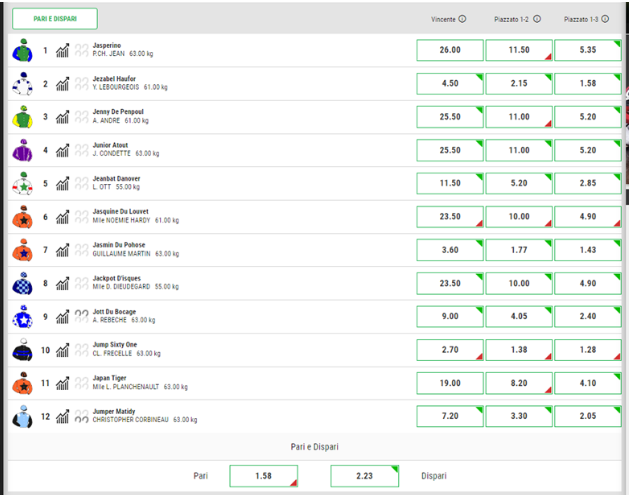This screenshot has height=495, width=631.
Task: Select the Vincente column header
Action: click(443, 19)
